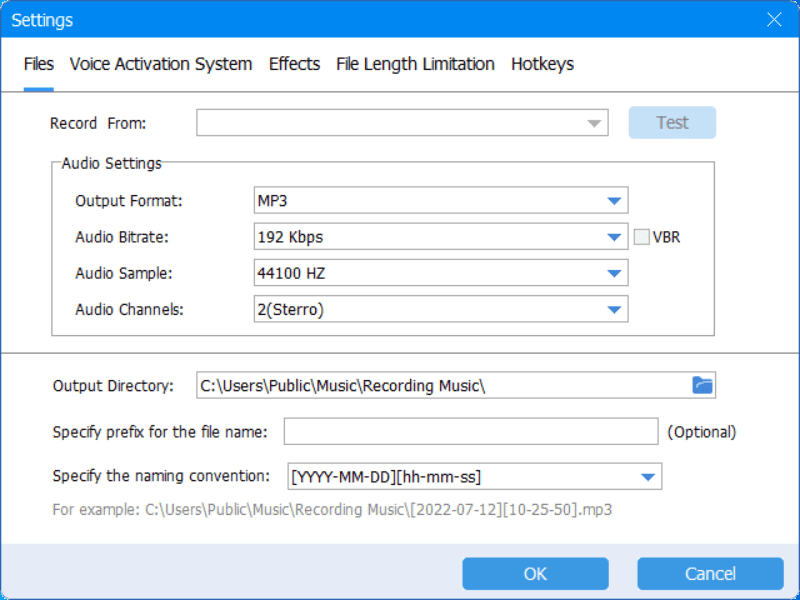This screenshot has width=800, height=600.
Task: Click the file name prefix input field
Action: coord(470,432)
